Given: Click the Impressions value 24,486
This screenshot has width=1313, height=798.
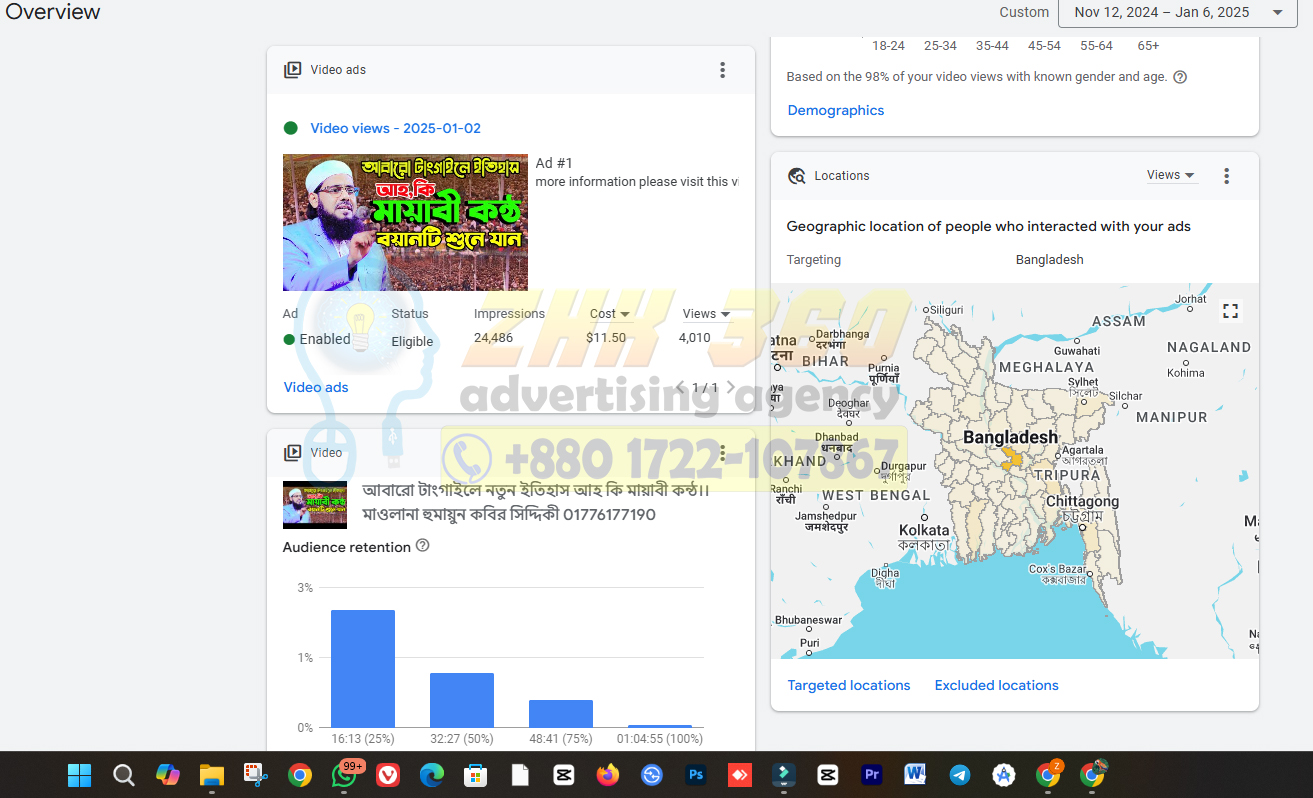Looking at the screenshot, I should pyautogui.click(x=493, y=338).
